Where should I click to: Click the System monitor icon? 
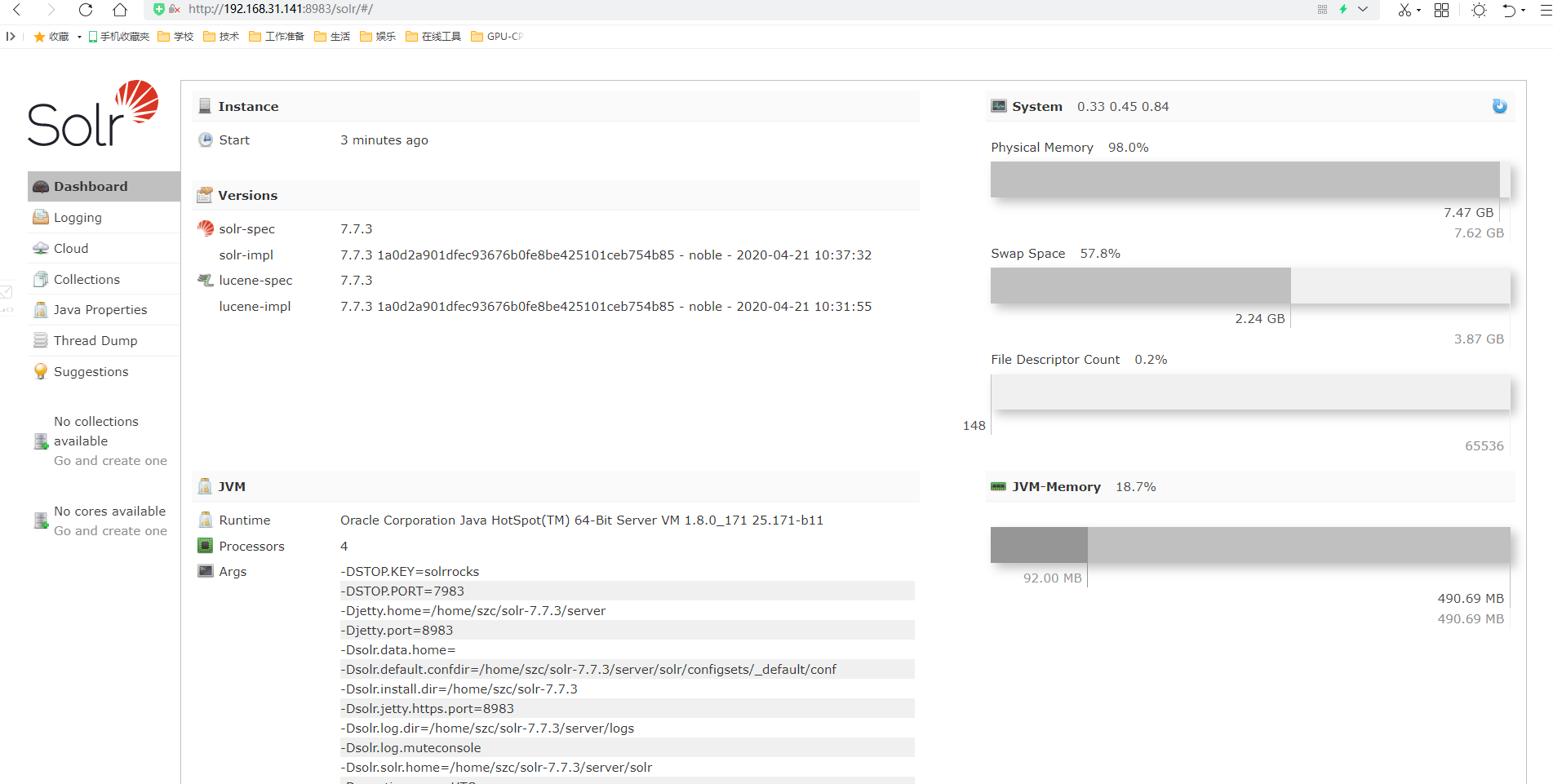[999, 106]
